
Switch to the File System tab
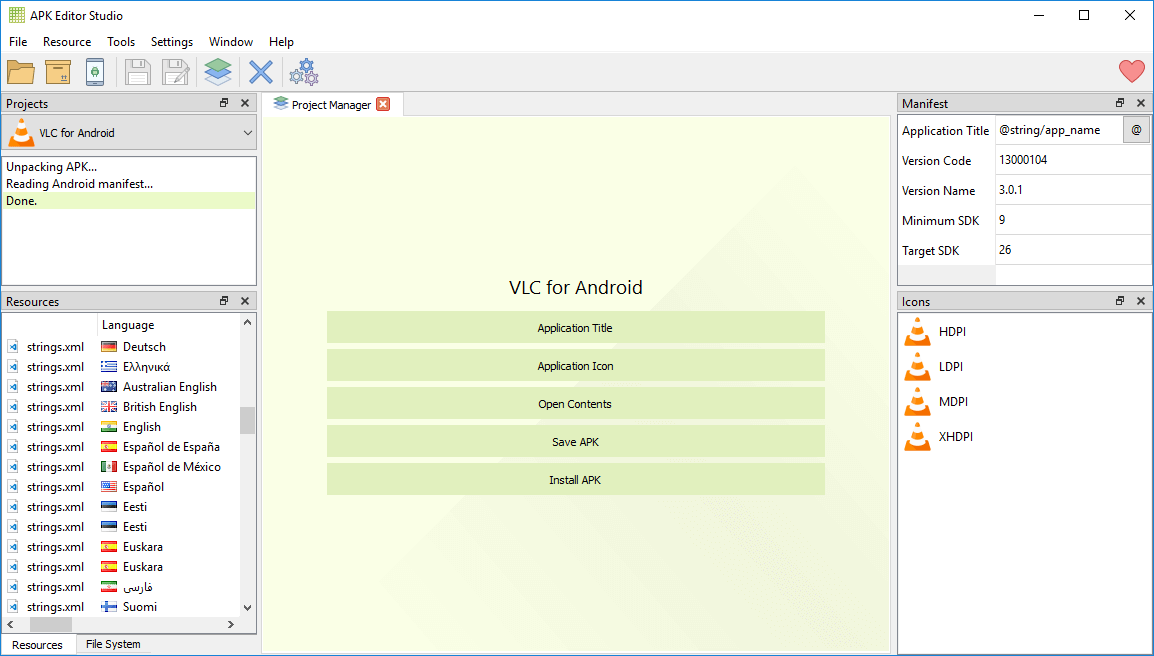click(x=112, y=644)
